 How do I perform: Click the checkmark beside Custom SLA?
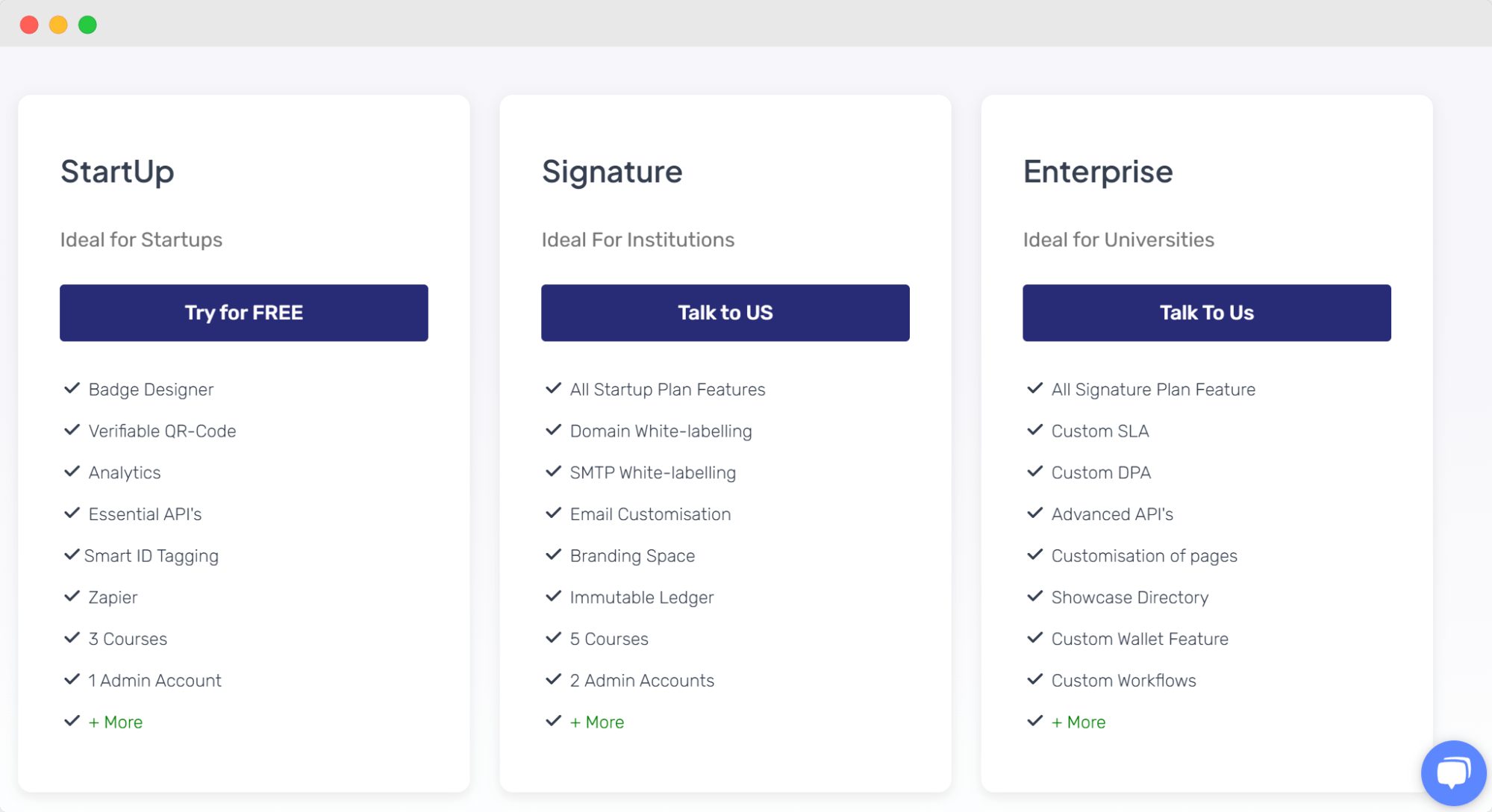pyautogui.click(x=1034, y=431)
